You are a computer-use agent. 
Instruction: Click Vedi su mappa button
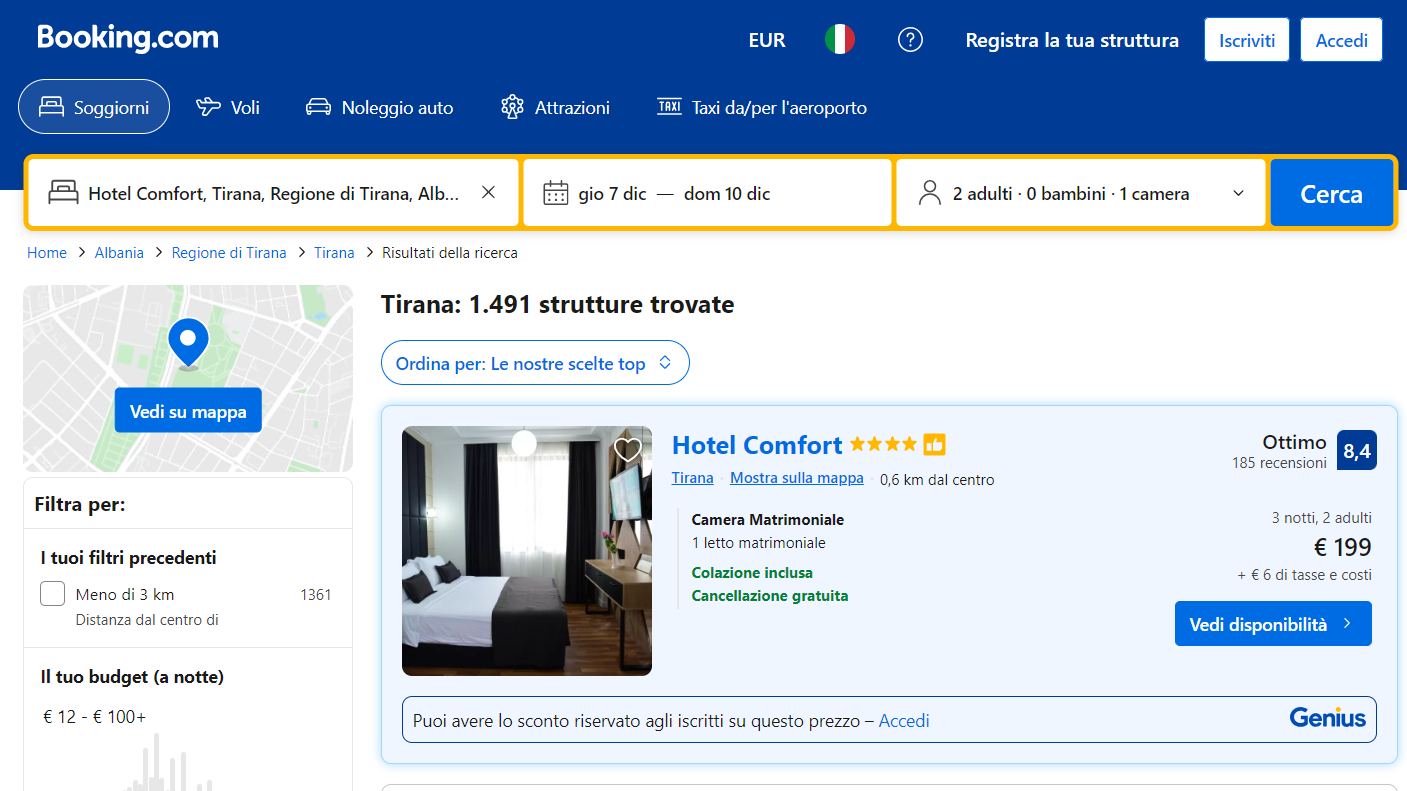coord(188,411)
